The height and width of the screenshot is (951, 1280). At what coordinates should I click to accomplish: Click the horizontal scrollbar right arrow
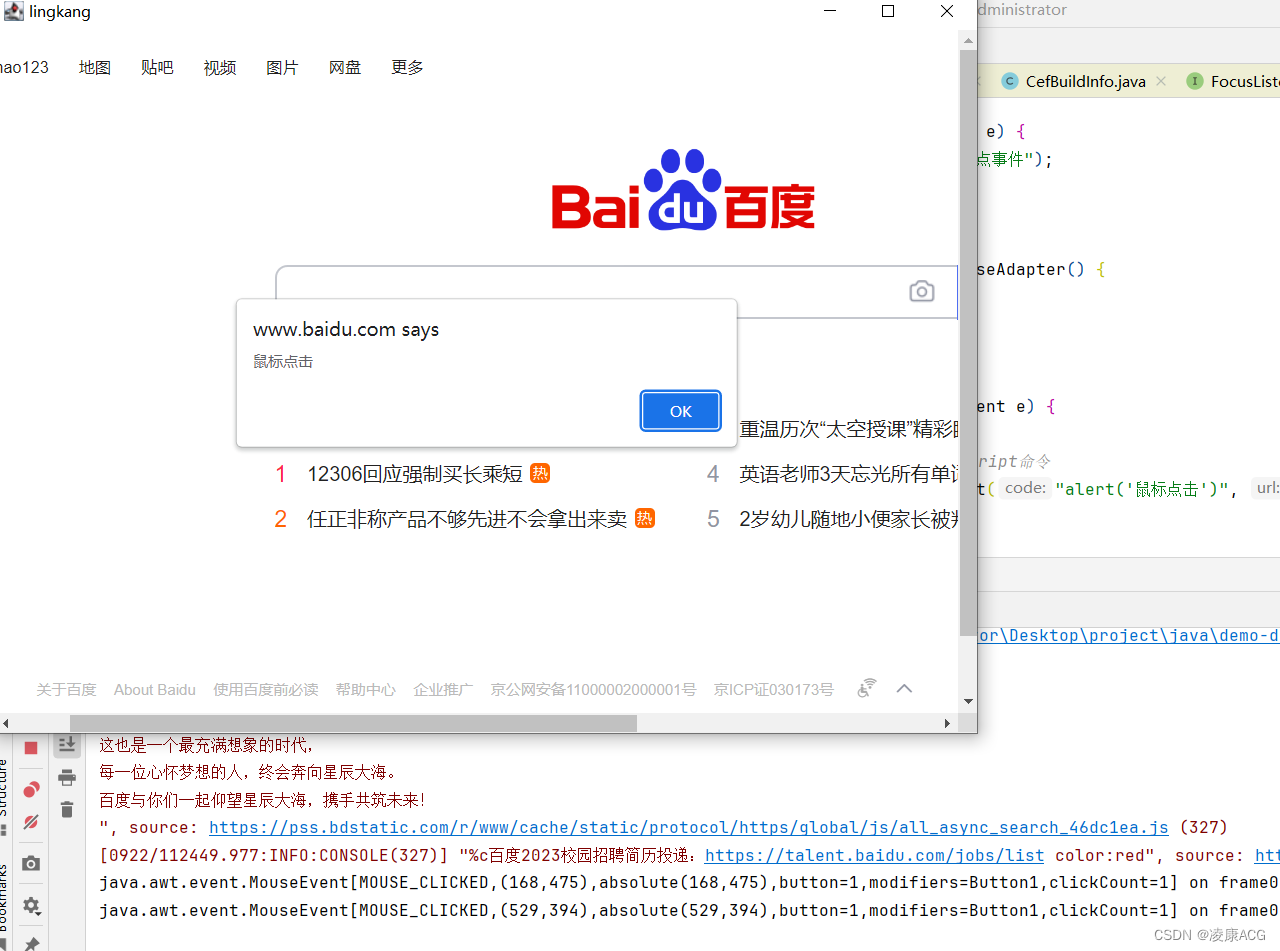click(x=948, y=722)
